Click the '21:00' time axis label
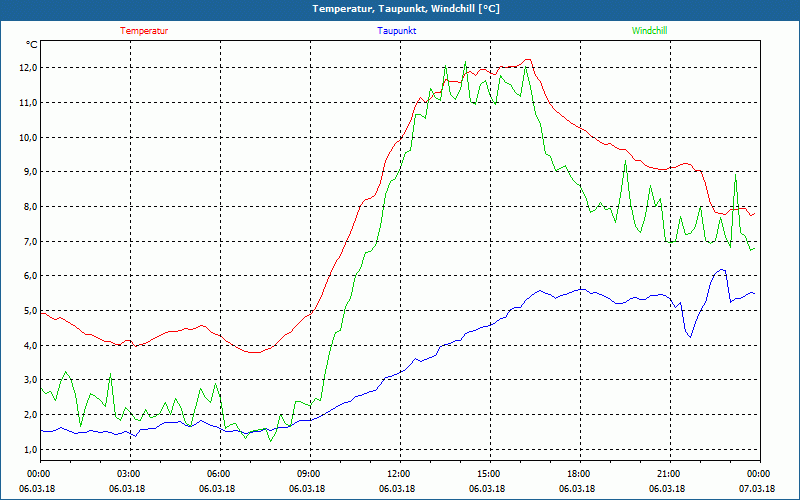Image resolution: width=800 pixels, height=500 pixels. 670,474
